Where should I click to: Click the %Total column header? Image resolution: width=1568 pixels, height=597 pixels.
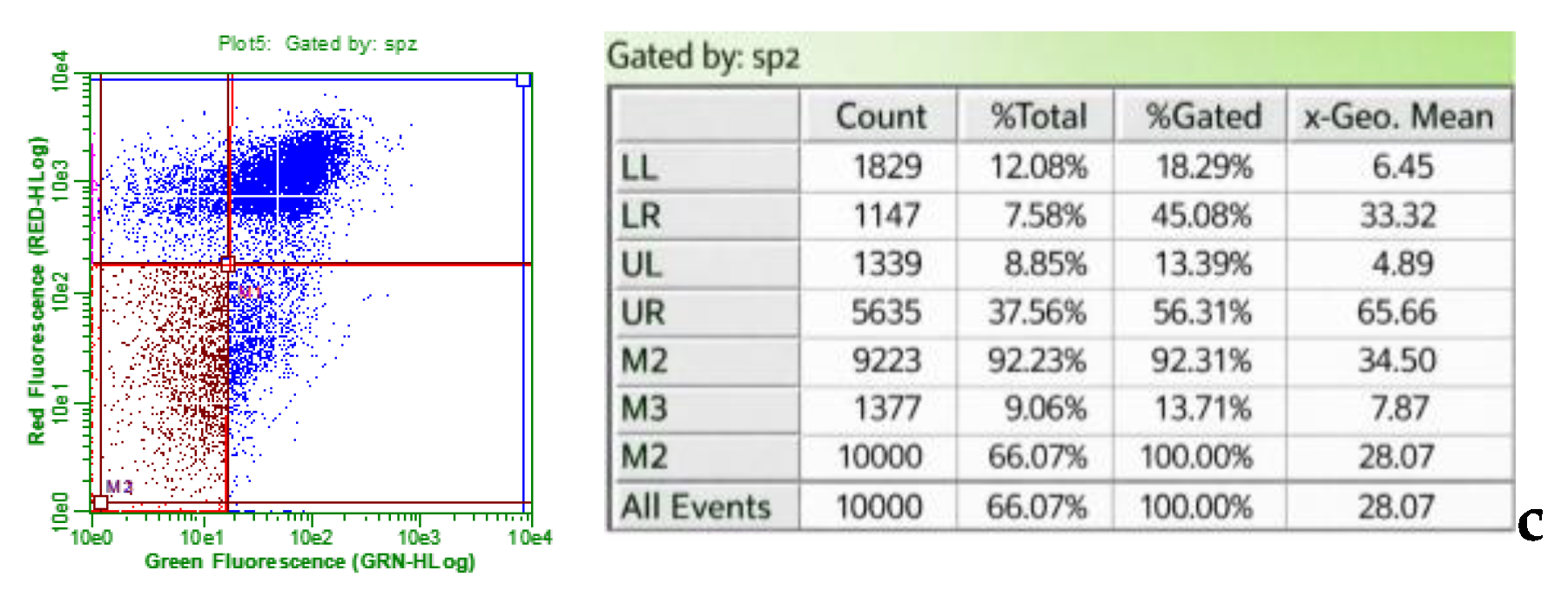click(1038, 117)
